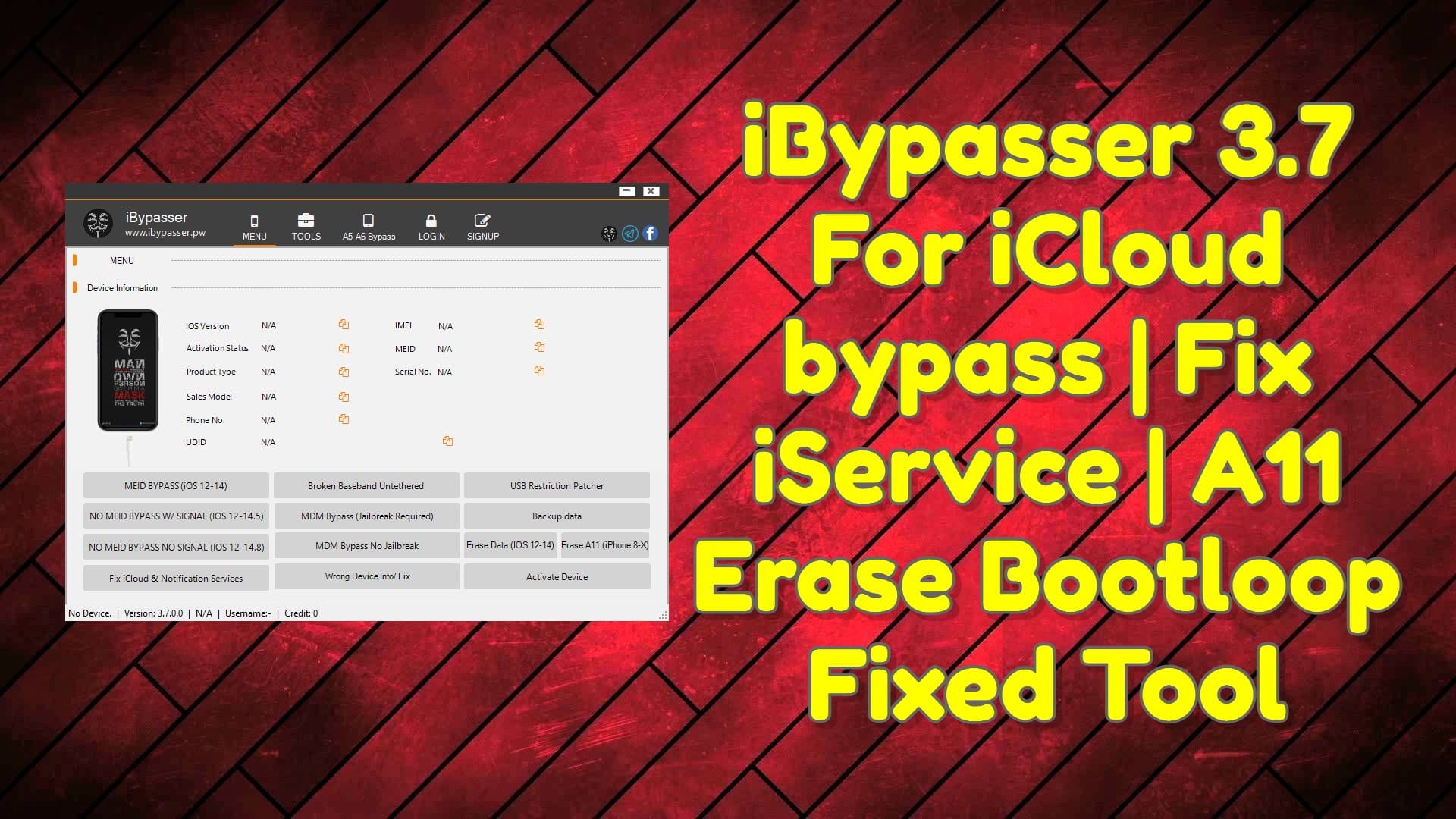Select the TOOLS navigation tab

(x=305, y=226)
